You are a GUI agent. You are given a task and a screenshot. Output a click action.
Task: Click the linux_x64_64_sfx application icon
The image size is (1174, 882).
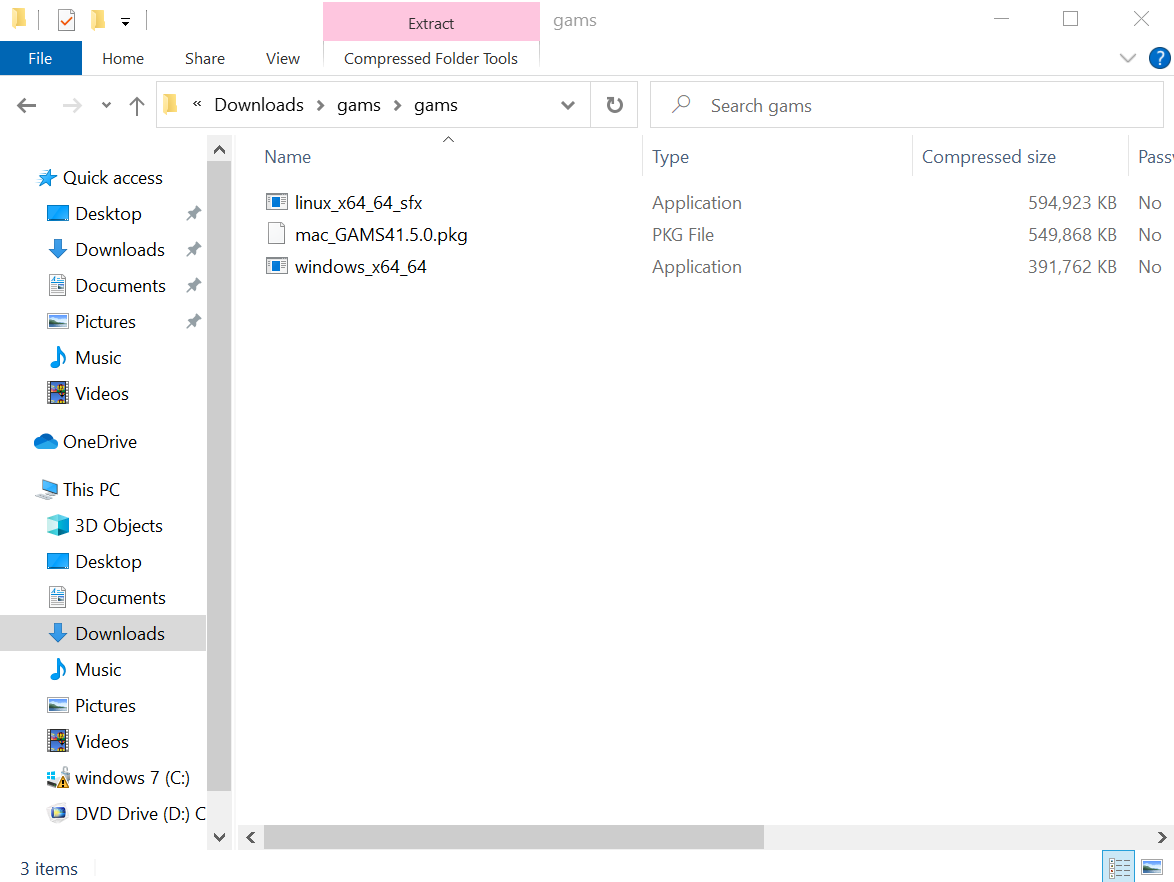pos(277,202)
